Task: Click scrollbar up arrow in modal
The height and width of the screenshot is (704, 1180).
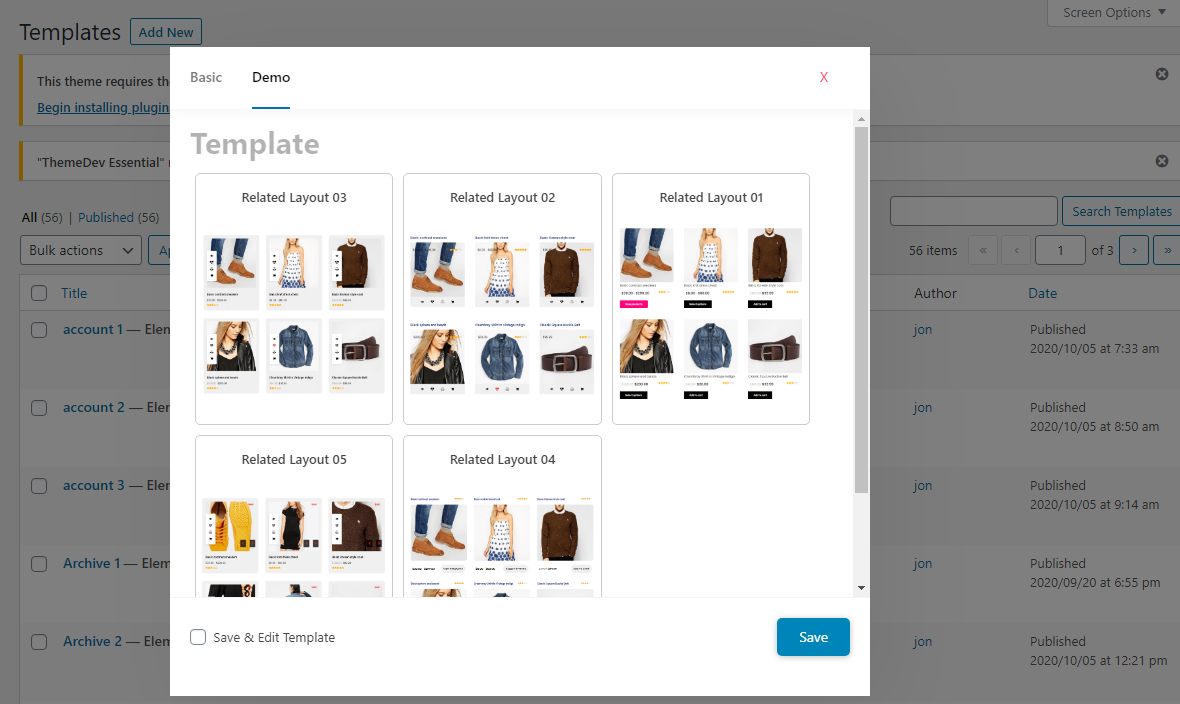Action: [x=861, y=119]
